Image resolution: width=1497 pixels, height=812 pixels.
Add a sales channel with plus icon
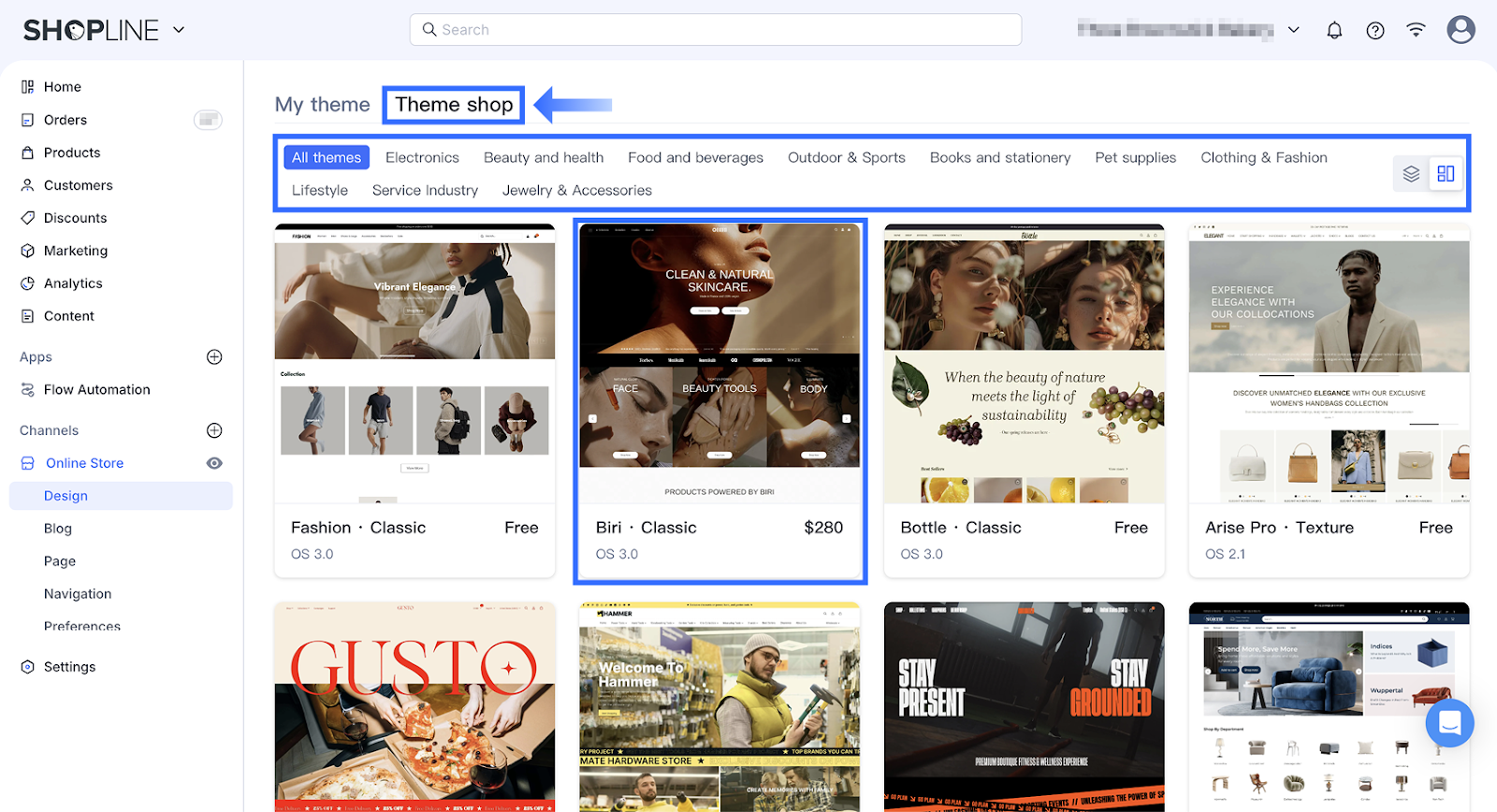pos(214,430)
